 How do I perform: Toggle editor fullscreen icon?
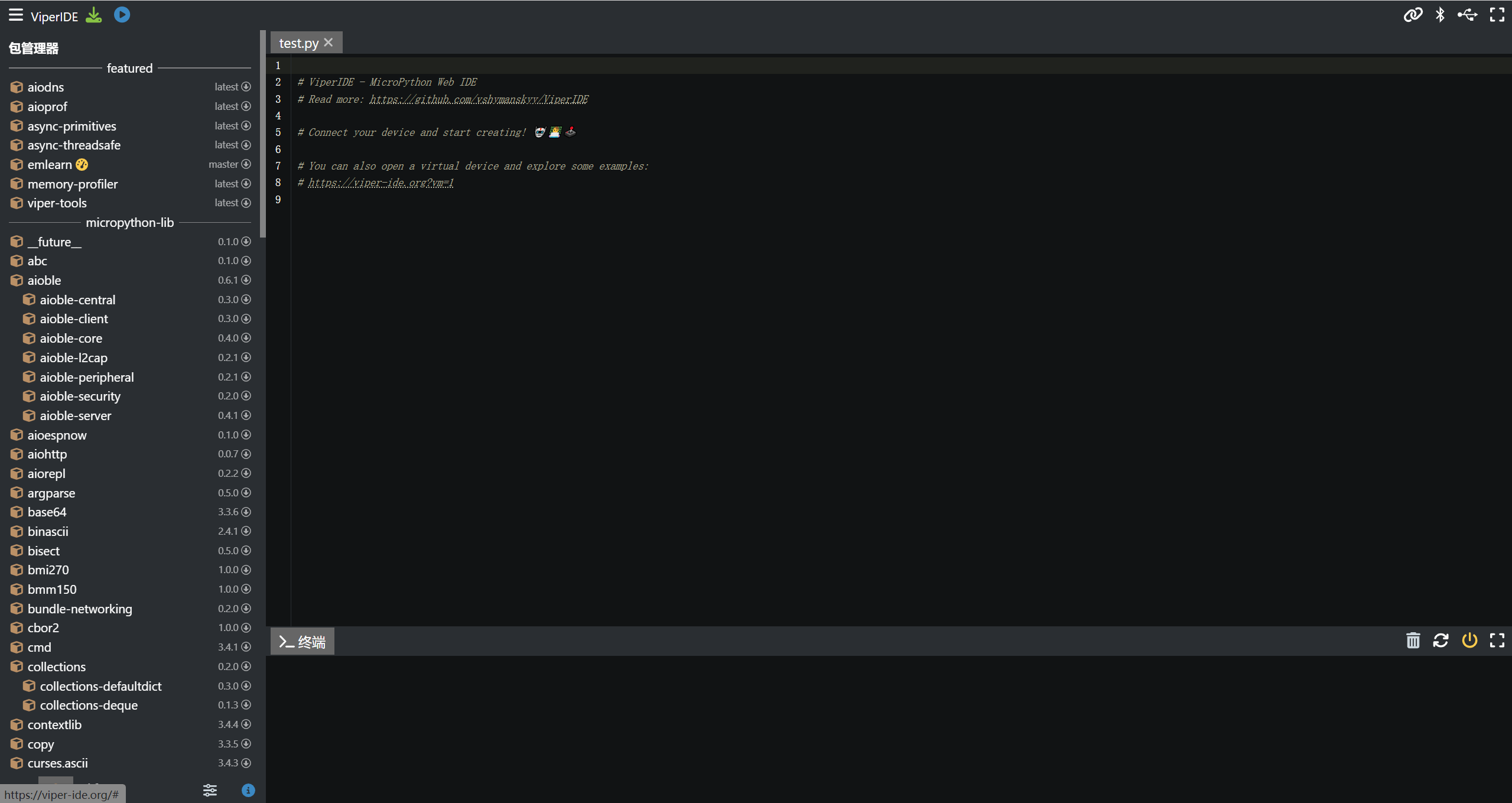1497,15
